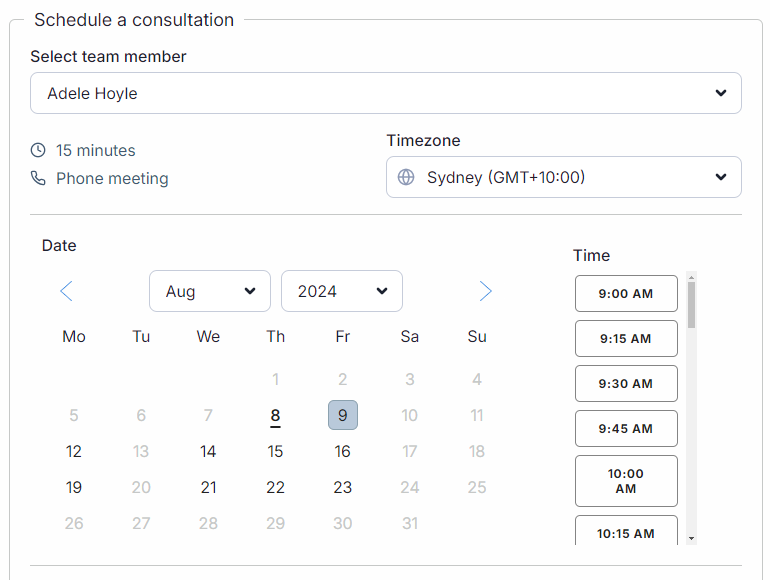Viewport: 770px width, 580px height.
Task: Pick the 10:00 AM time slot
Action: click(626, 481)
